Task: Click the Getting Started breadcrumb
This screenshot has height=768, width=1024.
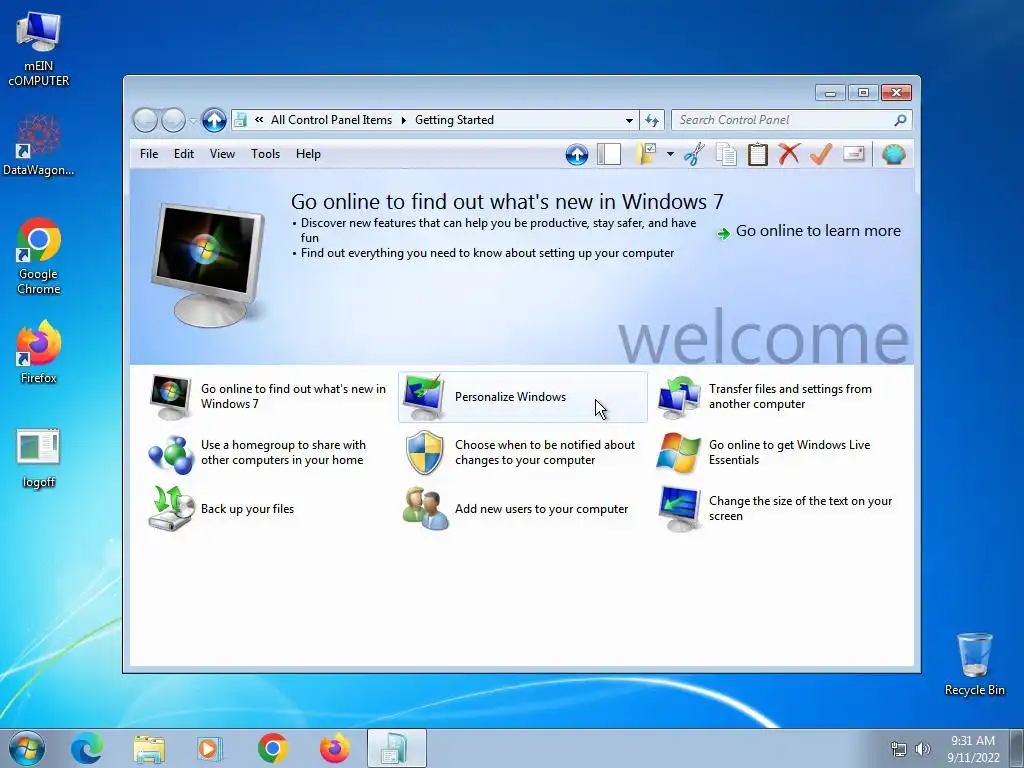Action: (454, 120)
